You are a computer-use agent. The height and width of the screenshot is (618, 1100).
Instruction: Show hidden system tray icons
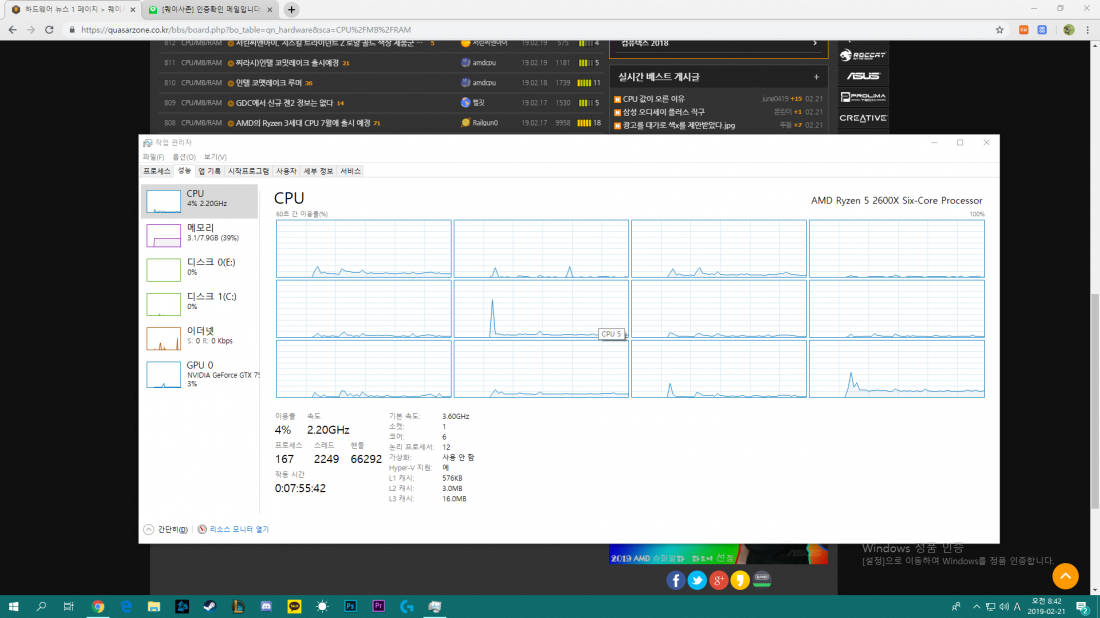(976, 607)
